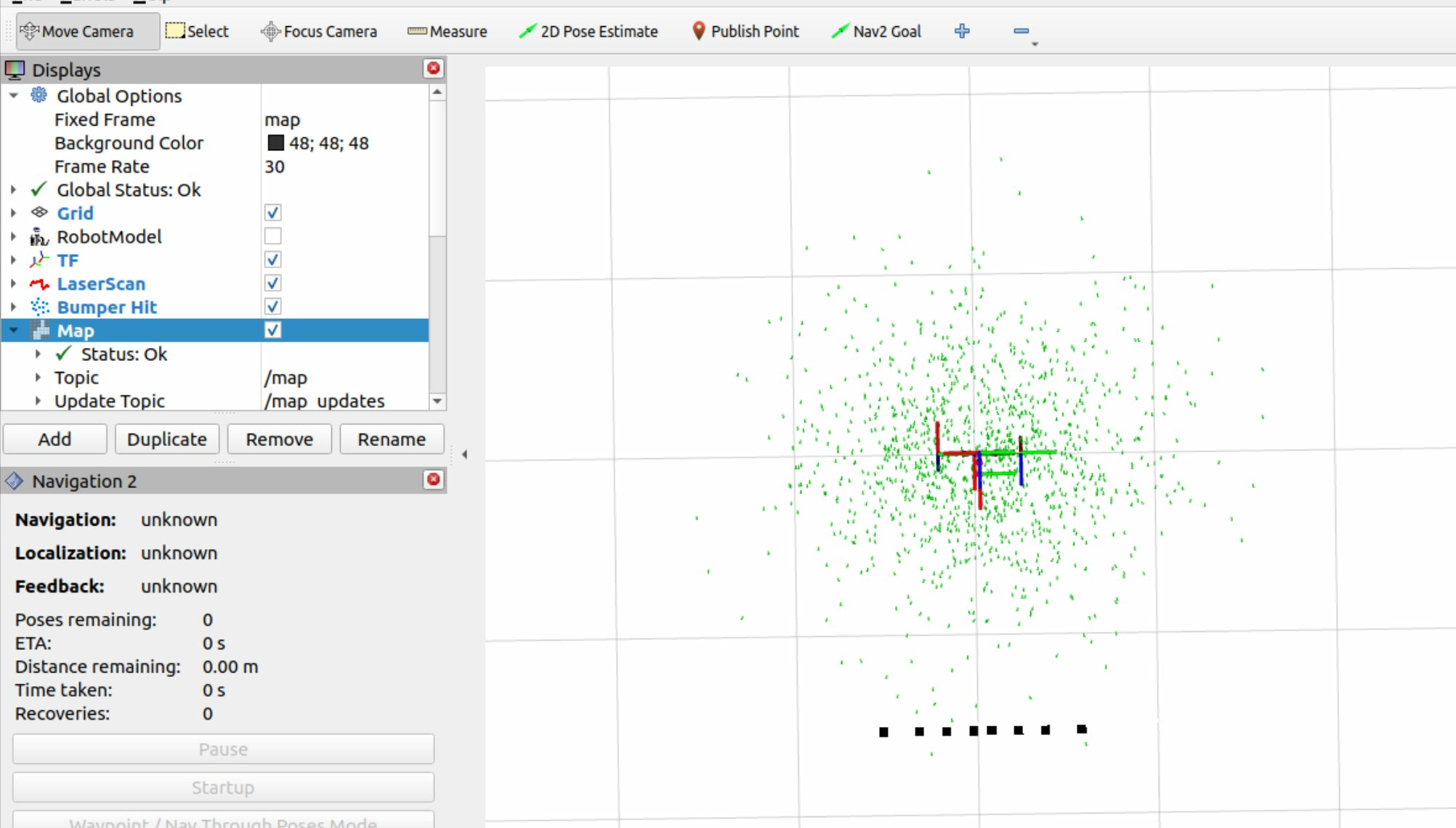Remove the selected Map display
This screenshot has width=1456, height=828.
pyautogui.click(x=279, y=439)
